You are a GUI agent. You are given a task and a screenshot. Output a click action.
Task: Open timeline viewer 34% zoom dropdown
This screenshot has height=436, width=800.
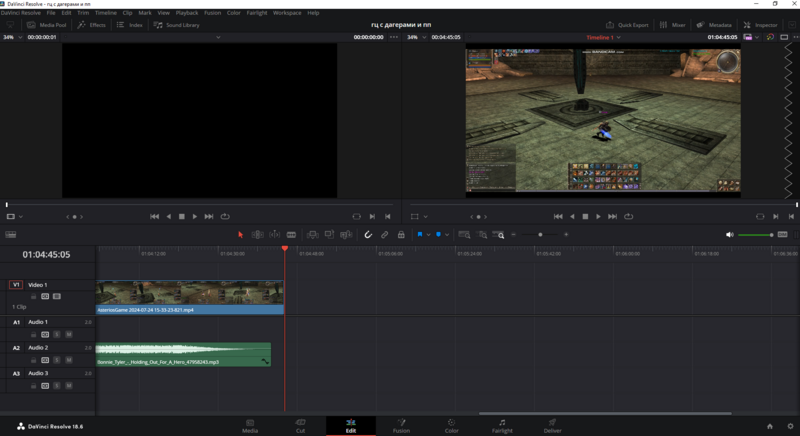click(424, 37)
